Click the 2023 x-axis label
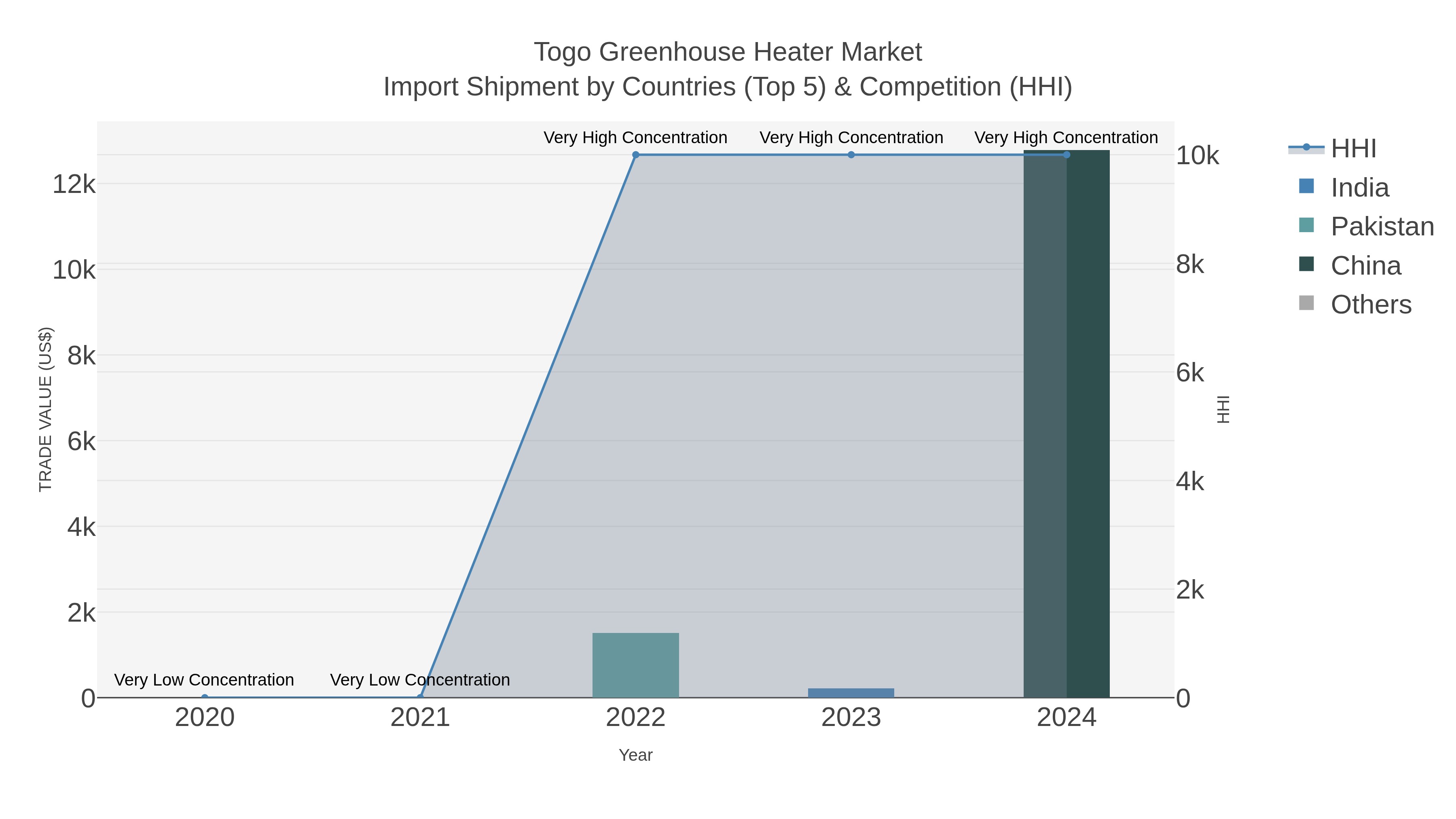The height and width of the screenshot is (819, 1456). click(x=851, y=718)
